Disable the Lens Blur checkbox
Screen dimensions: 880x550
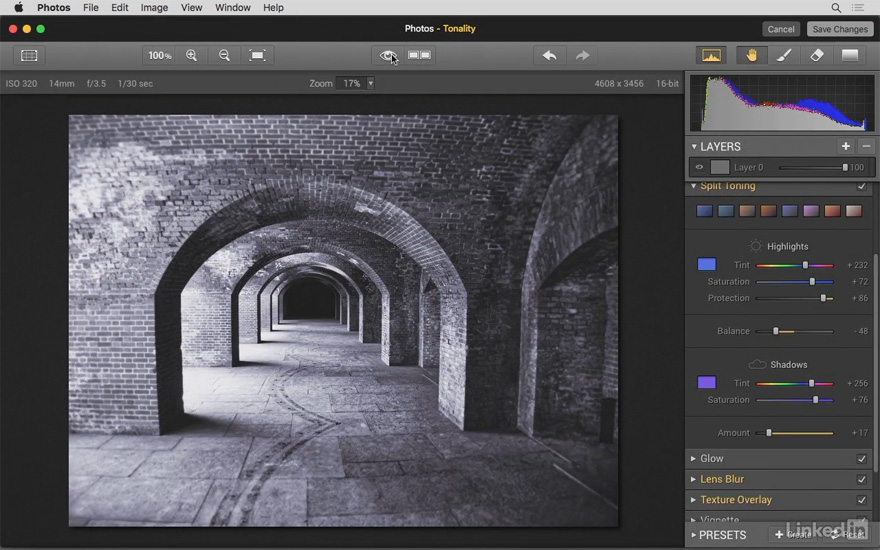(x=861, y=479)
